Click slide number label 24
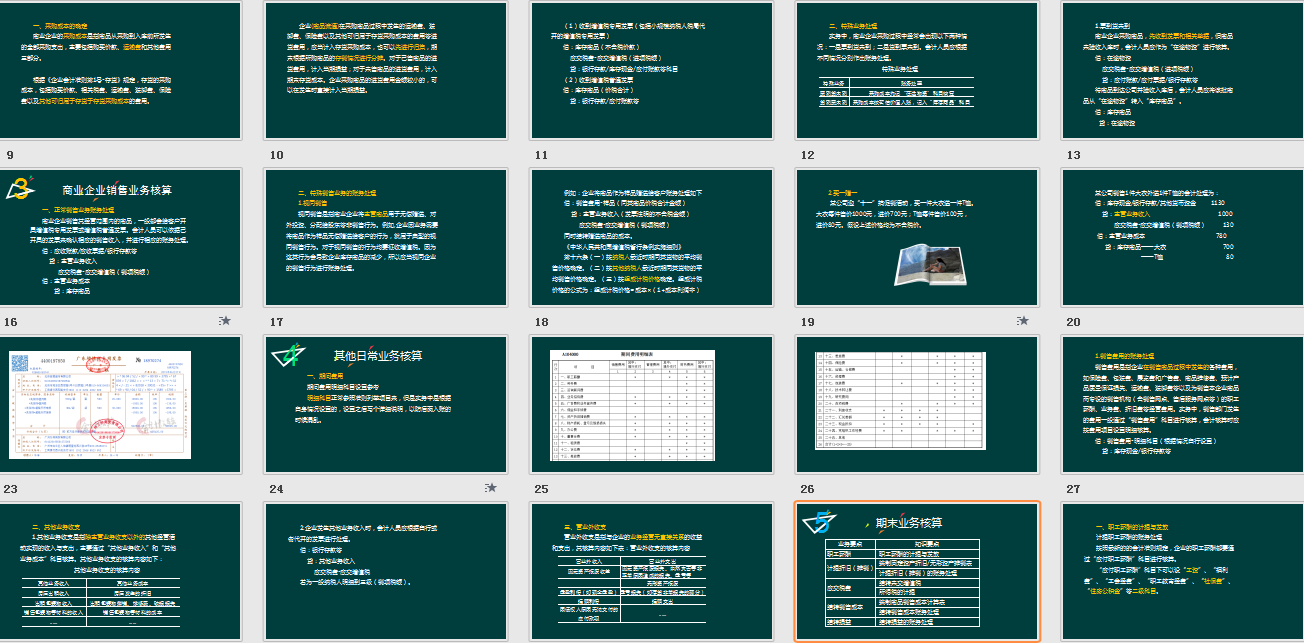Image resolution: width=1304 pixels, height=643 pixels. 277,489
